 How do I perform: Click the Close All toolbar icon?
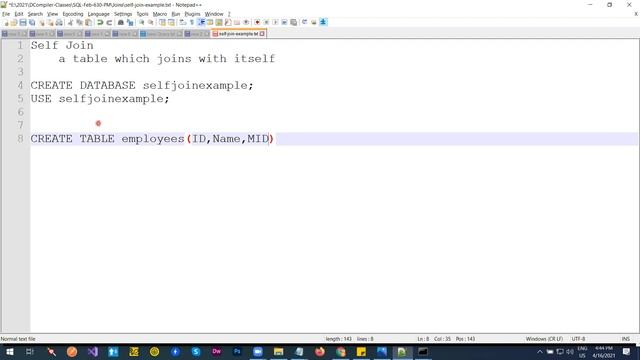(51, 22)
